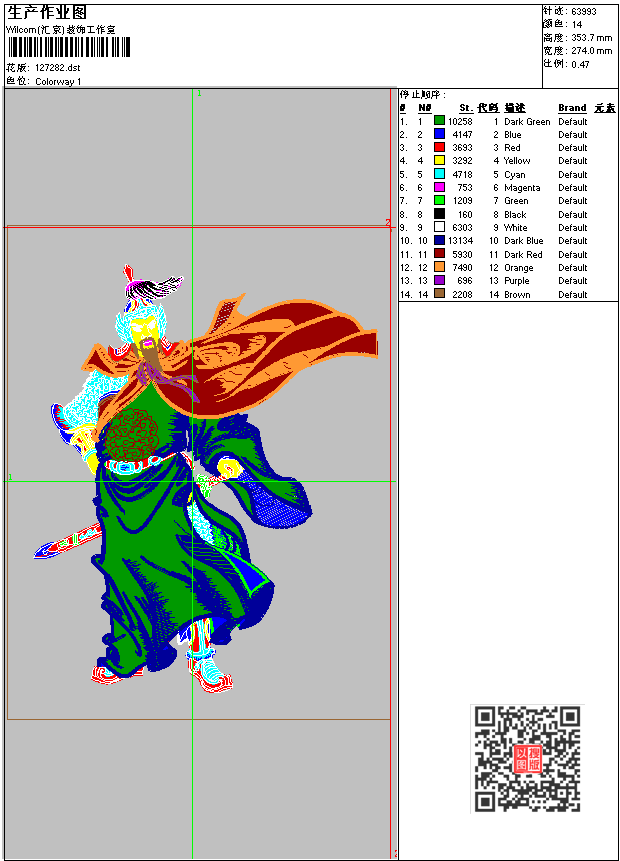Screen dimensions: 620x861
Task: Select the bright Green swatch in row 7
Action: click(x=439, y=200)
